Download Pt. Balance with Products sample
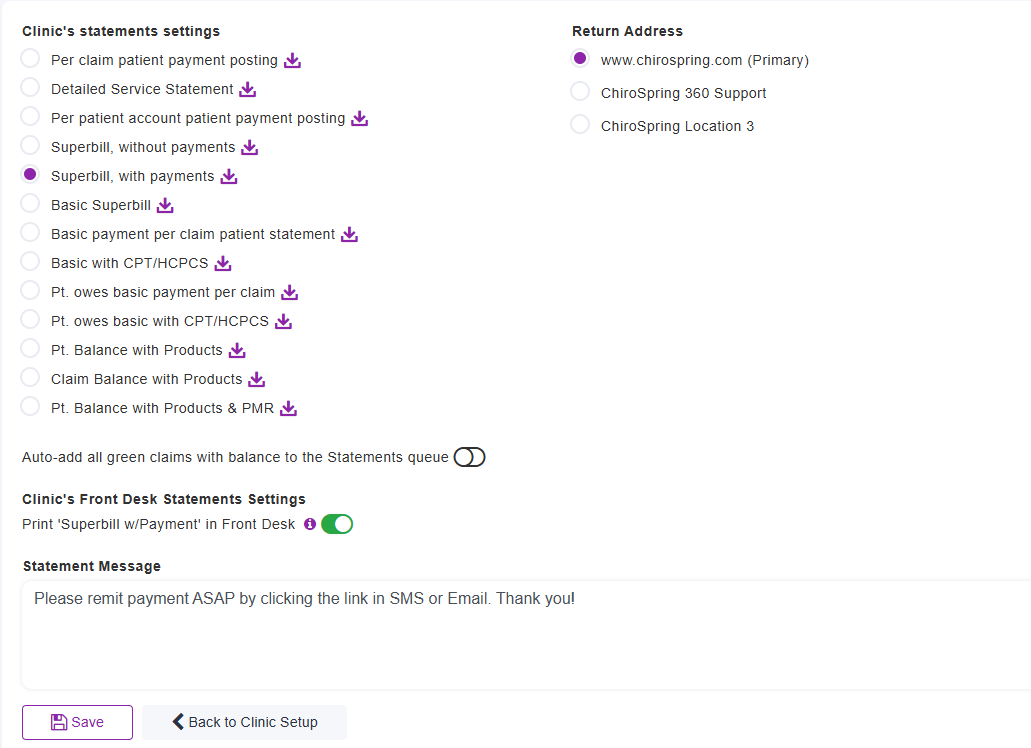This screenshot has width=1031, height=748. (x=237, y=350)
